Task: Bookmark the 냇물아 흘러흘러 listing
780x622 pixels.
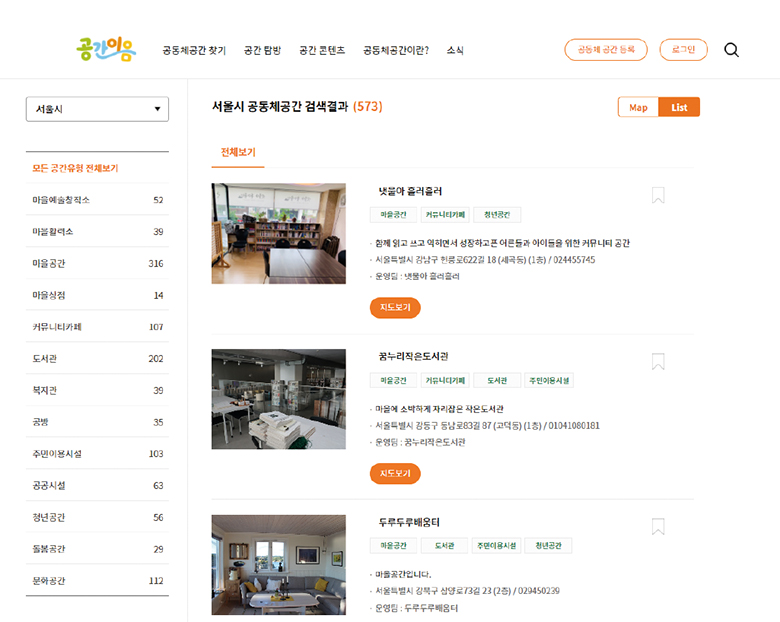Action: [x=658, y=196]
